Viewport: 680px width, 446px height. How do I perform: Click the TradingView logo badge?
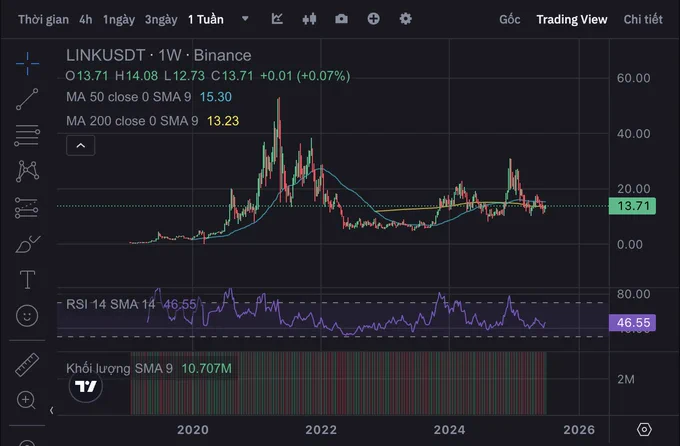tap(86, 386)
